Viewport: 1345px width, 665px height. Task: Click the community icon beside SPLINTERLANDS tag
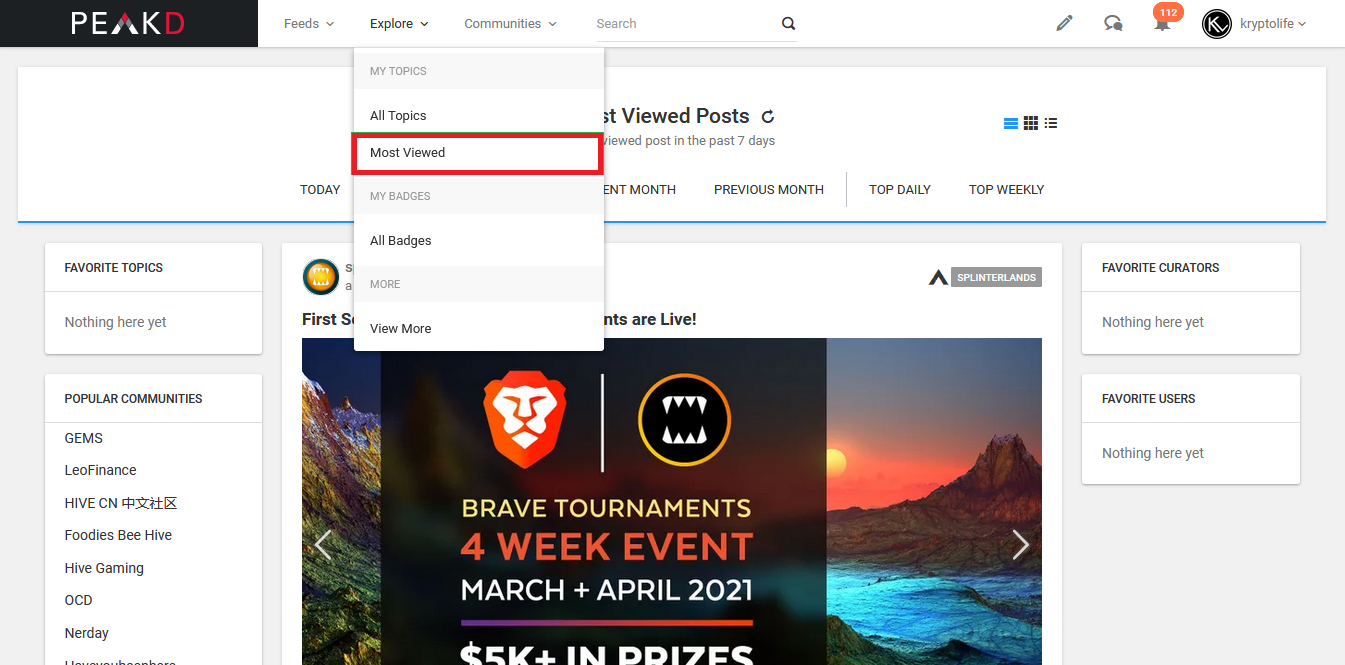[x=938, y=277]
